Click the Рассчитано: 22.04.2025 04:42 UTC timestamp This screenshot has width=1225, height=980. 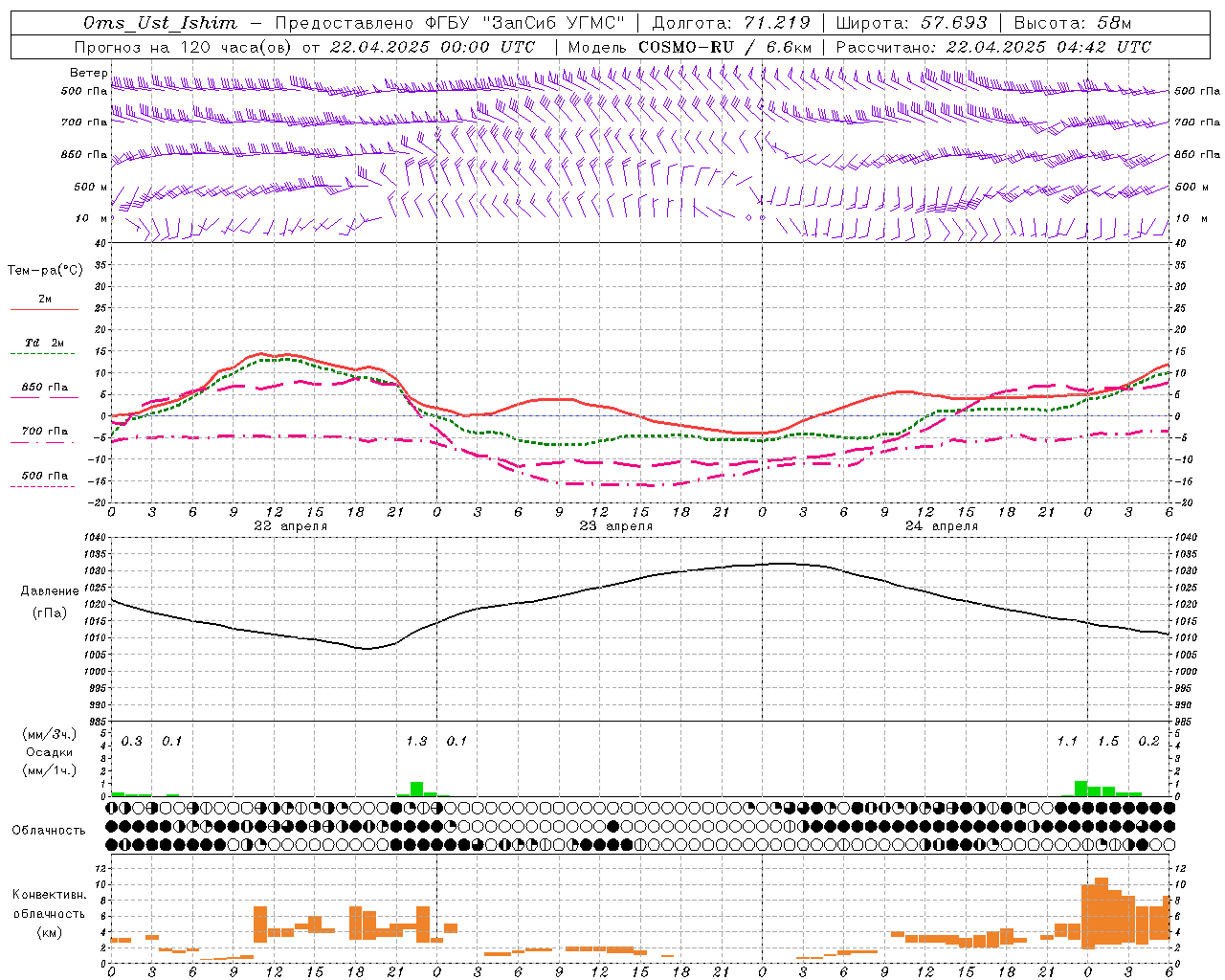click(x=993, y=47)
